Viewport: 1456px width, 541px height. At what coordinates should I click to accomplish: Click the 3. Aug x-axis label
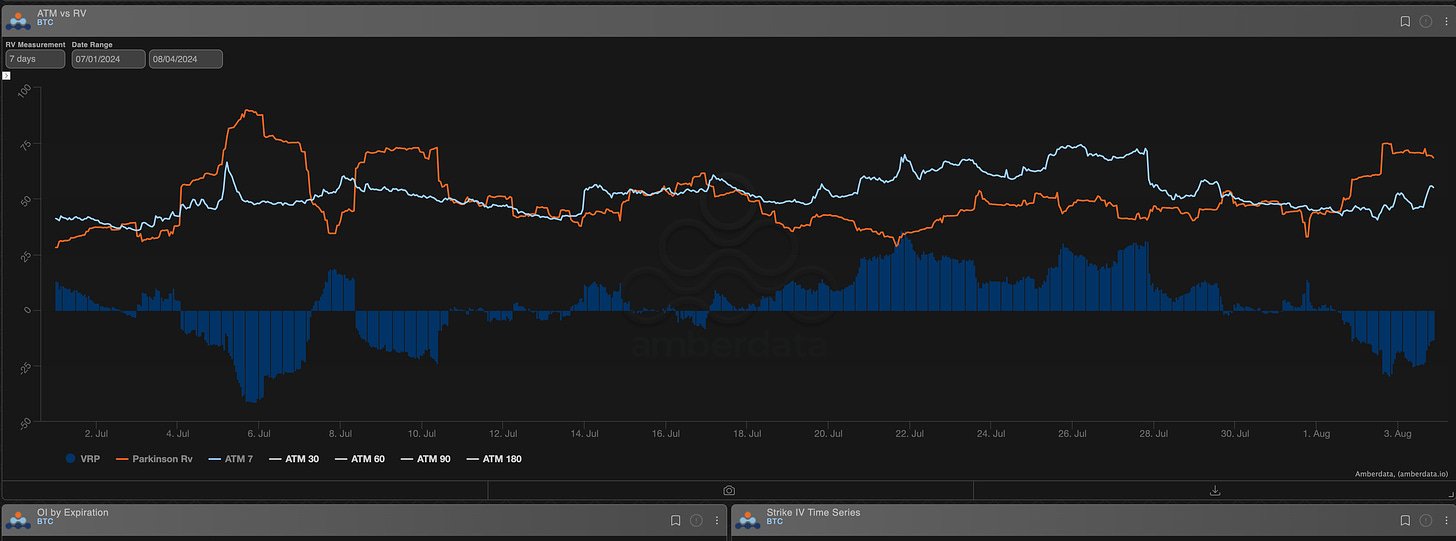point(1400,434)
